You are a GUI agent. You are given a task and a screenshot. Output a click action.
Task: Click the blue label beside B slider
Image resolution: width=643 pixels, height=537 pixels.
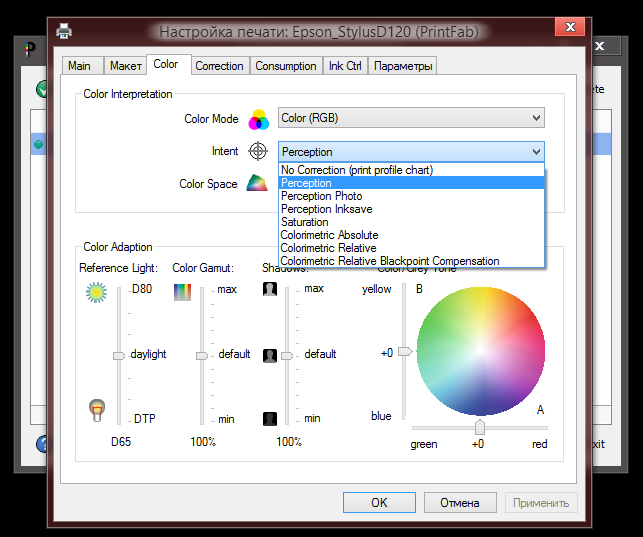click(381, 416)
